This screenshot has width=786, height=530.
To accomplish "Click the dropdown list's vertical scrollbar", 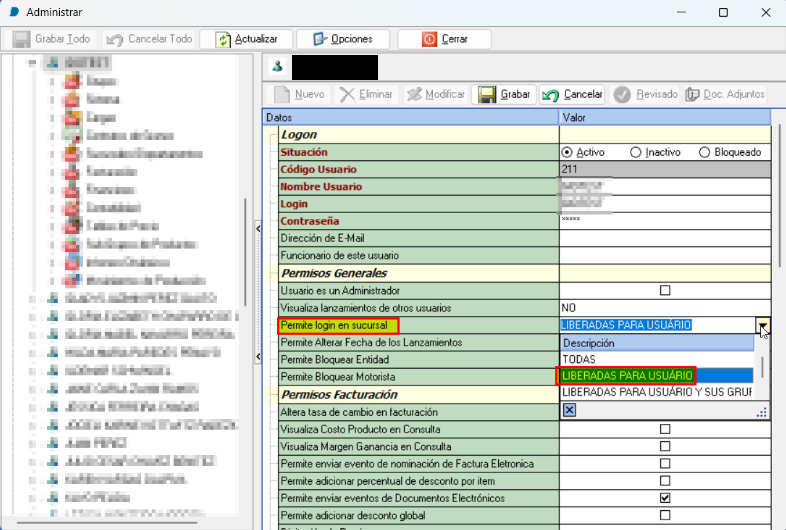I will pyautogui.click(x=762, y=367).
